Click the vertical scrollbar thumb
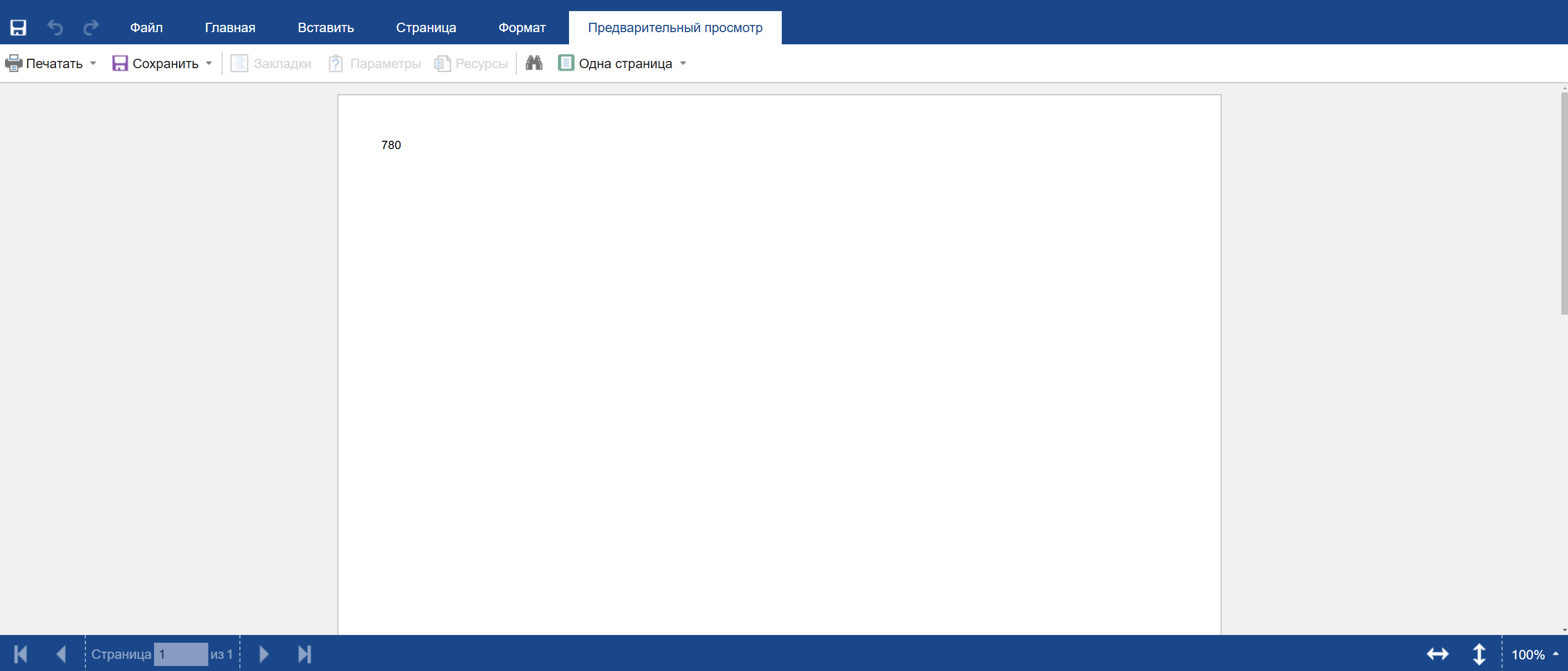 click(1564, 203)
